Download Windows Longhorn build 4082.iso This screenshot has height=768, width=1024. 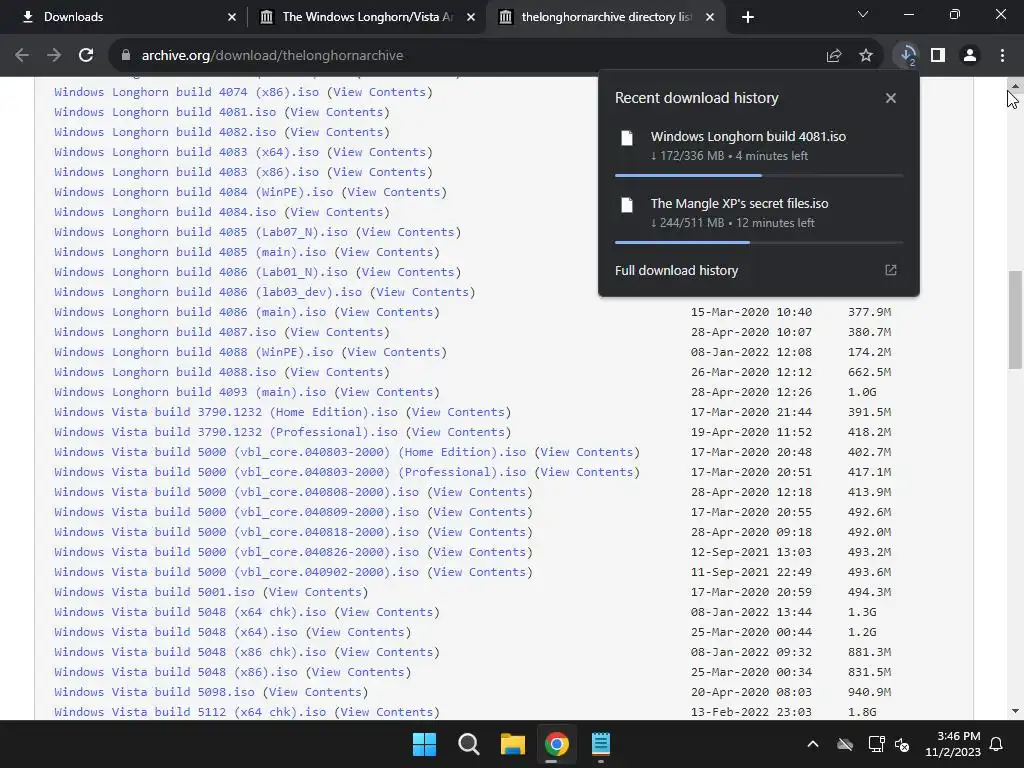click(165, 132)
